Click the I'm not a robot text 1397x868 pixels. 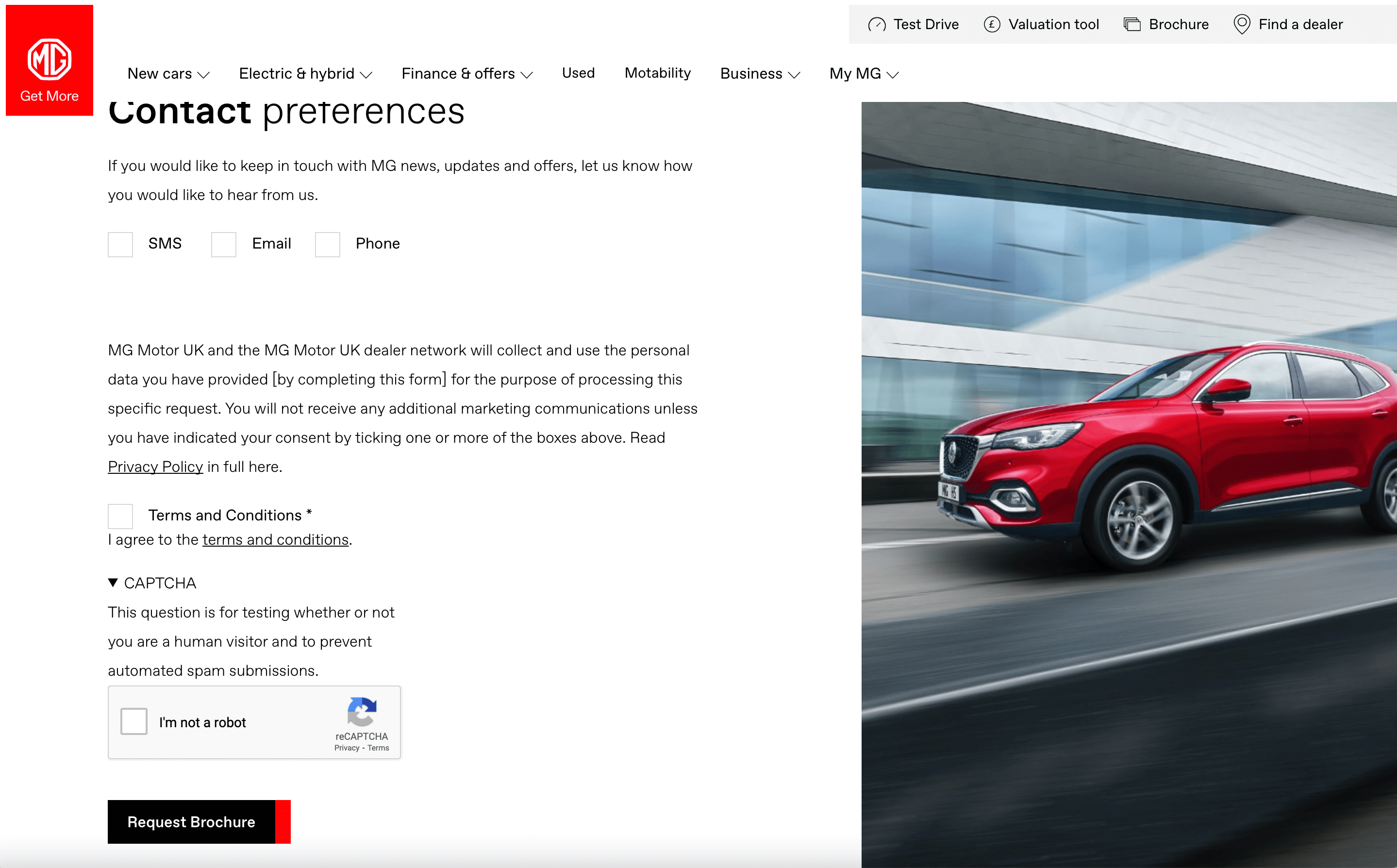tap(202, 723)
